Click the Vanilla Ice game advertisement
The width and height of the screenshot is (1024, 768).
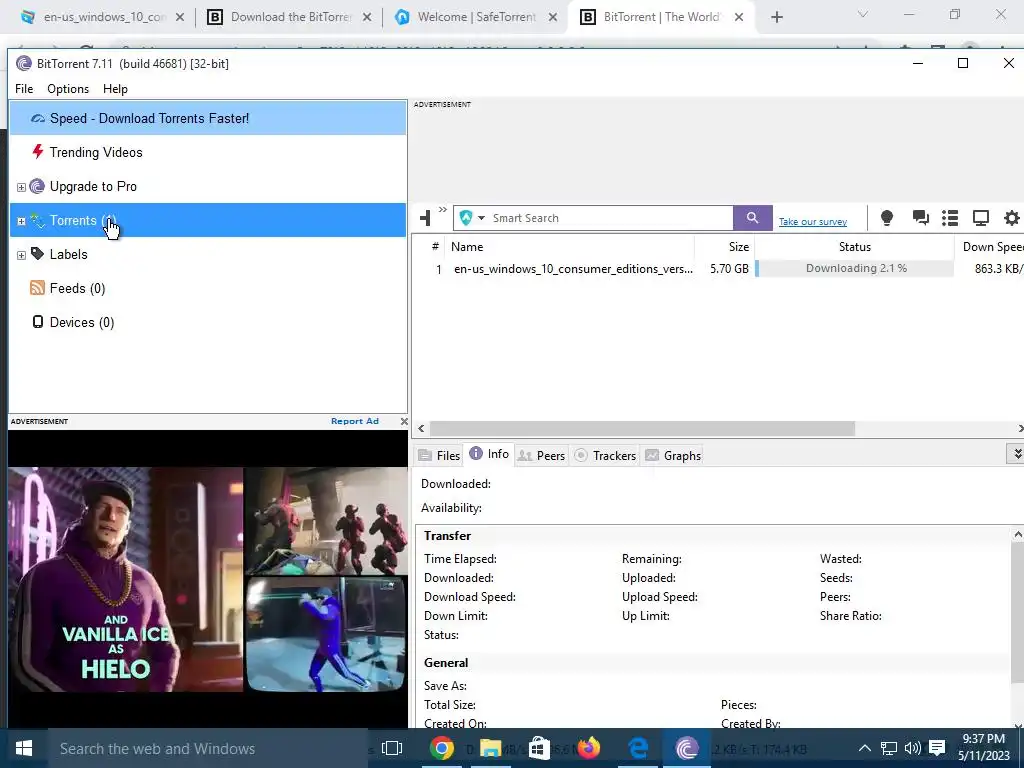[208, 579]
